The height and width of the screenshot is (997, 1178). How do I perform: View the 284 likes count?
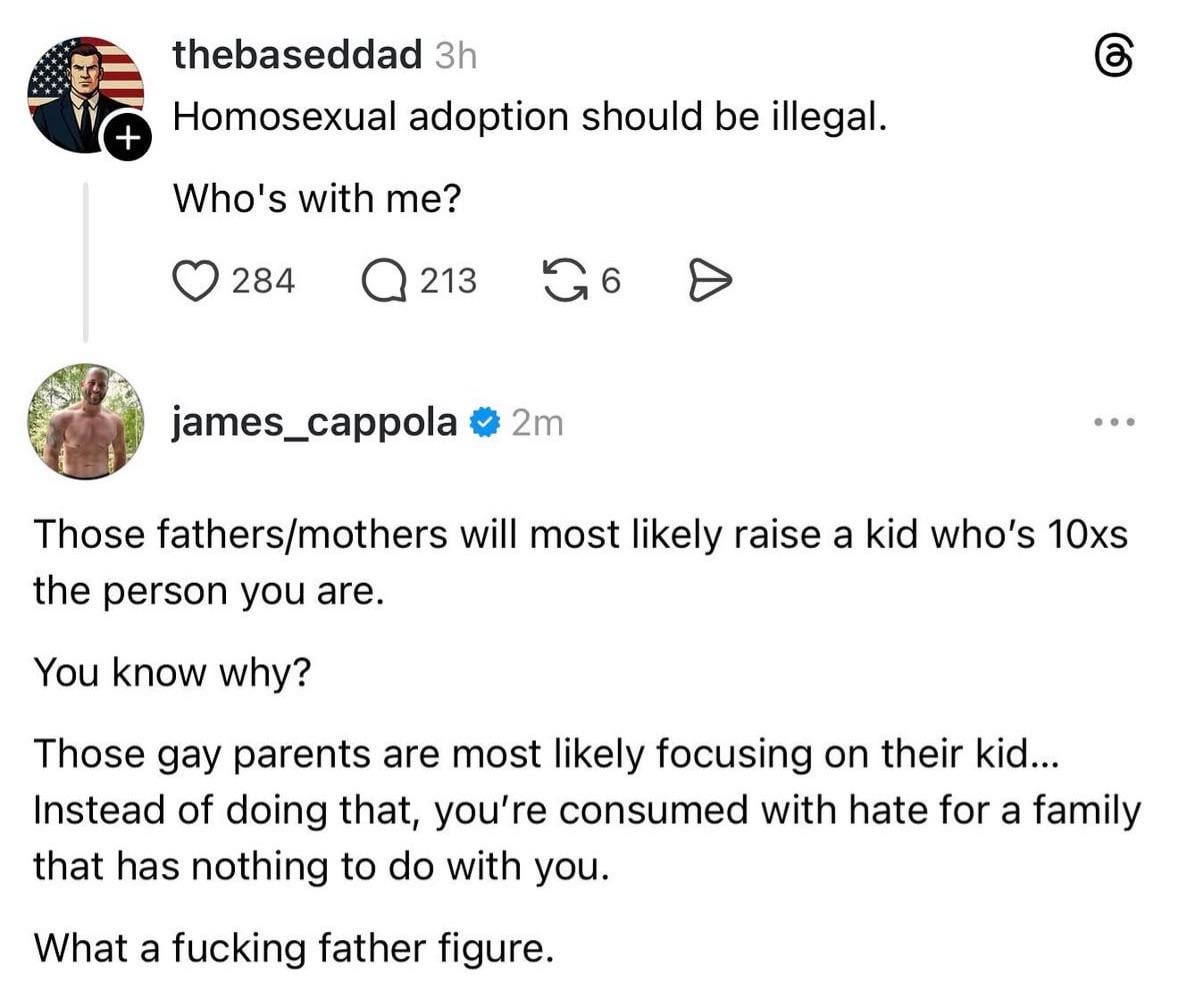pyautogui.click(x=263, y=282)
